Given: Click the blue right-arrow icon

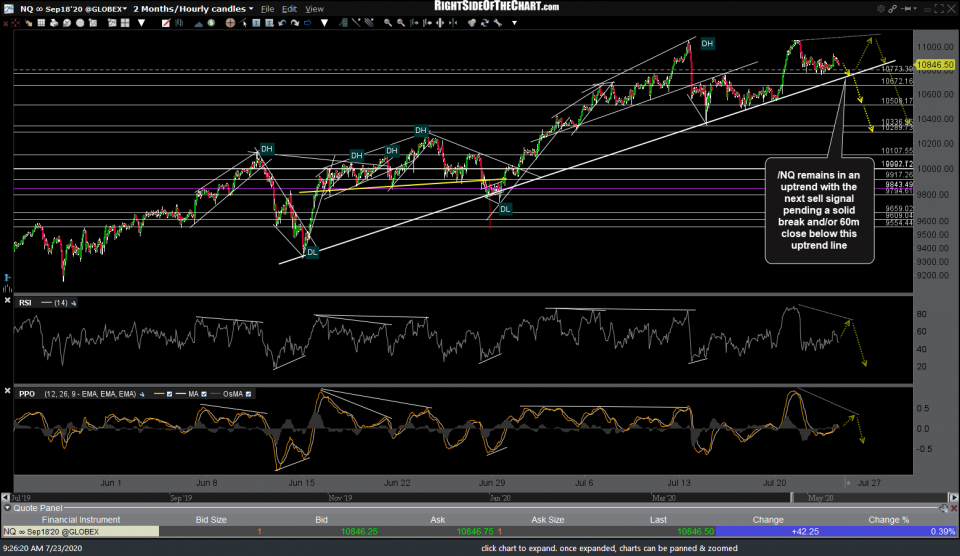Looking at the screenshot, I should click(307, 23).
